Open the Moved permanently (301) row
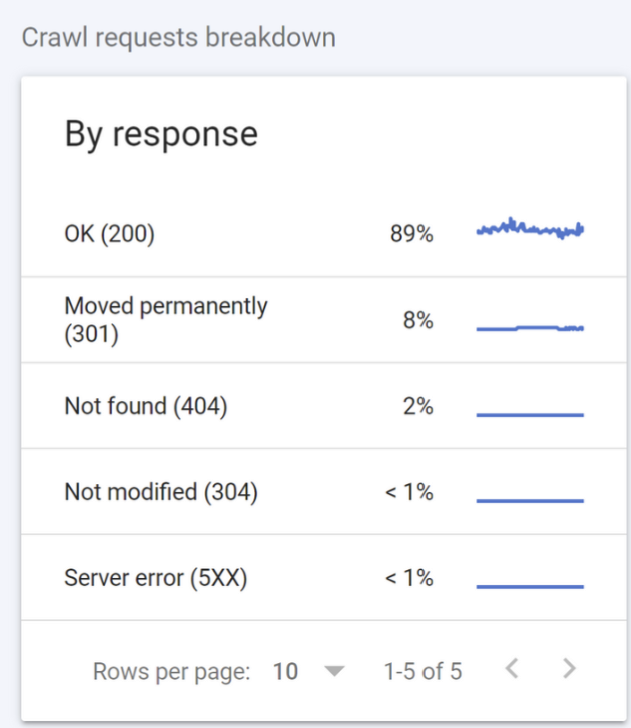631x728 pixels. [324, 320]
